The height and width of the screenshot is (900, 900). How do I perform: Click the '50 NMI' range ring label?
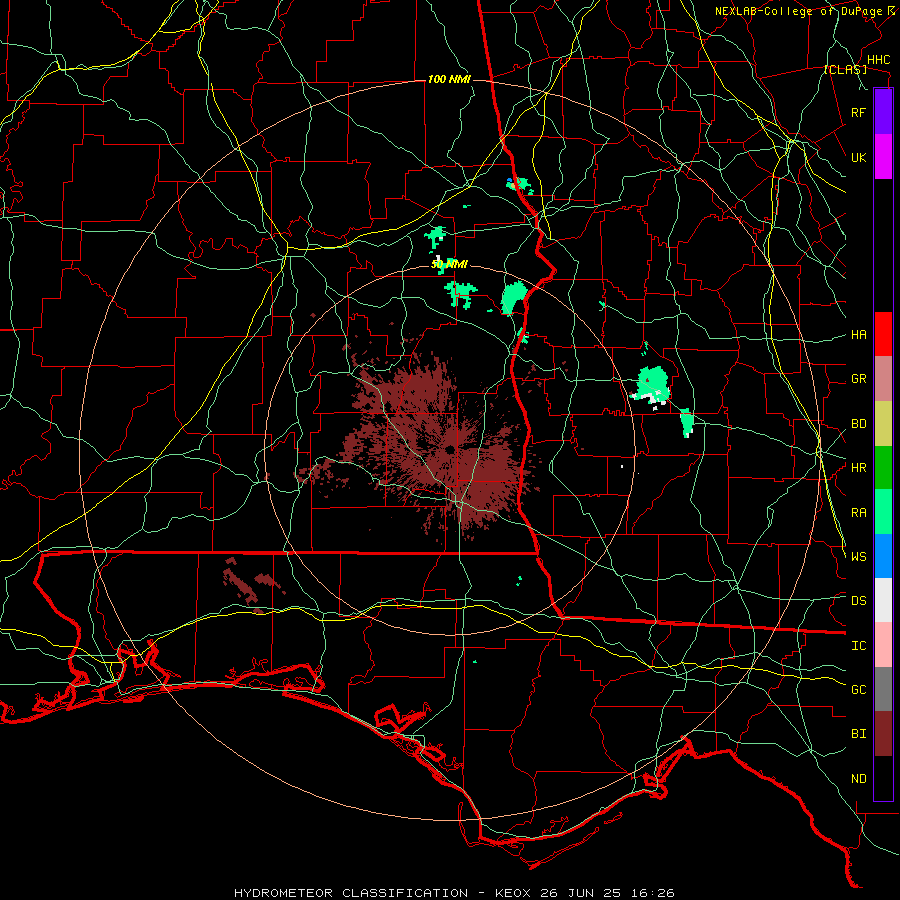point(449,265)
